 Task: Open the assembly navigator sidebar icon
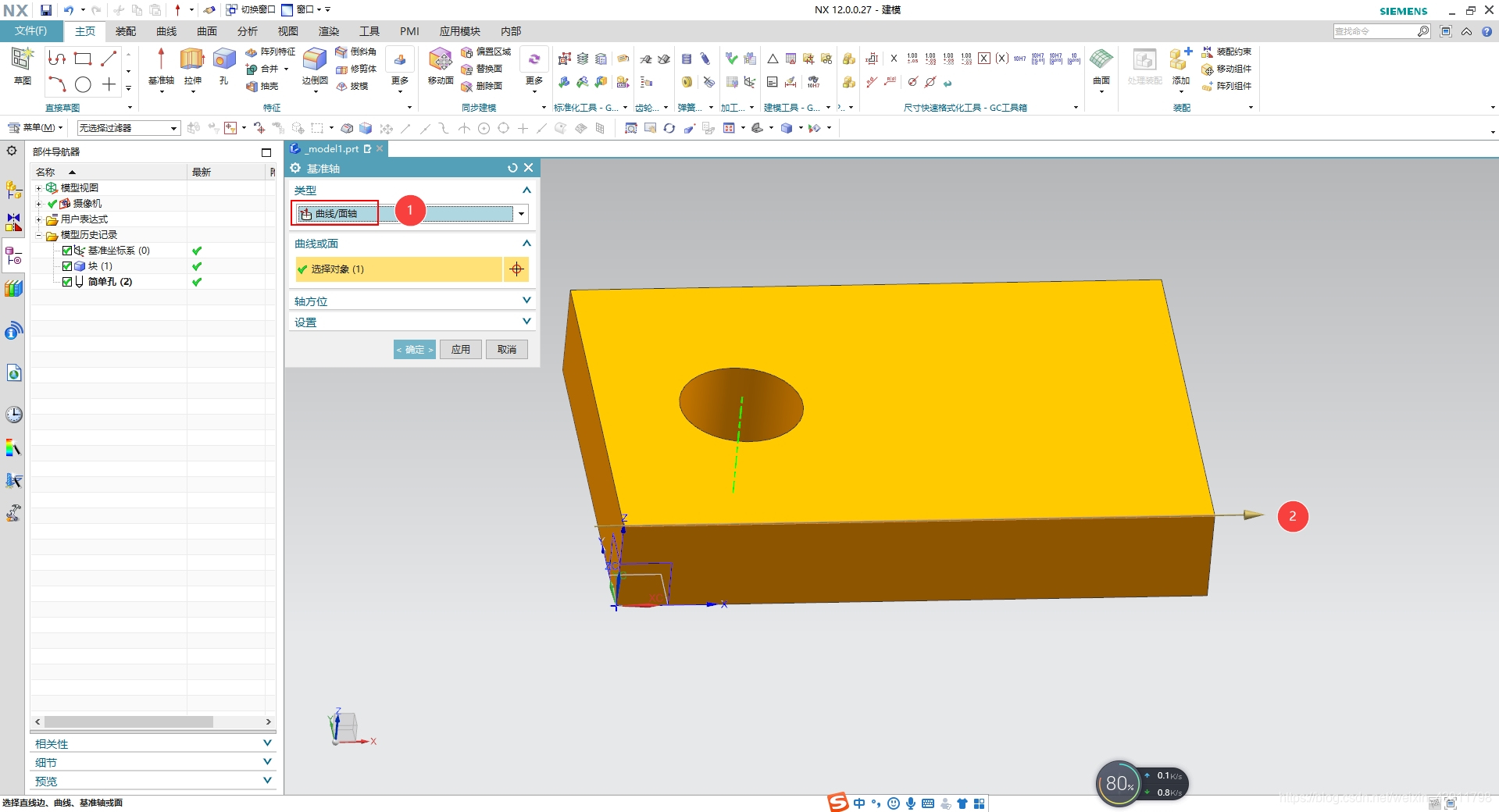pyautogui.click(x=14, y=189)
